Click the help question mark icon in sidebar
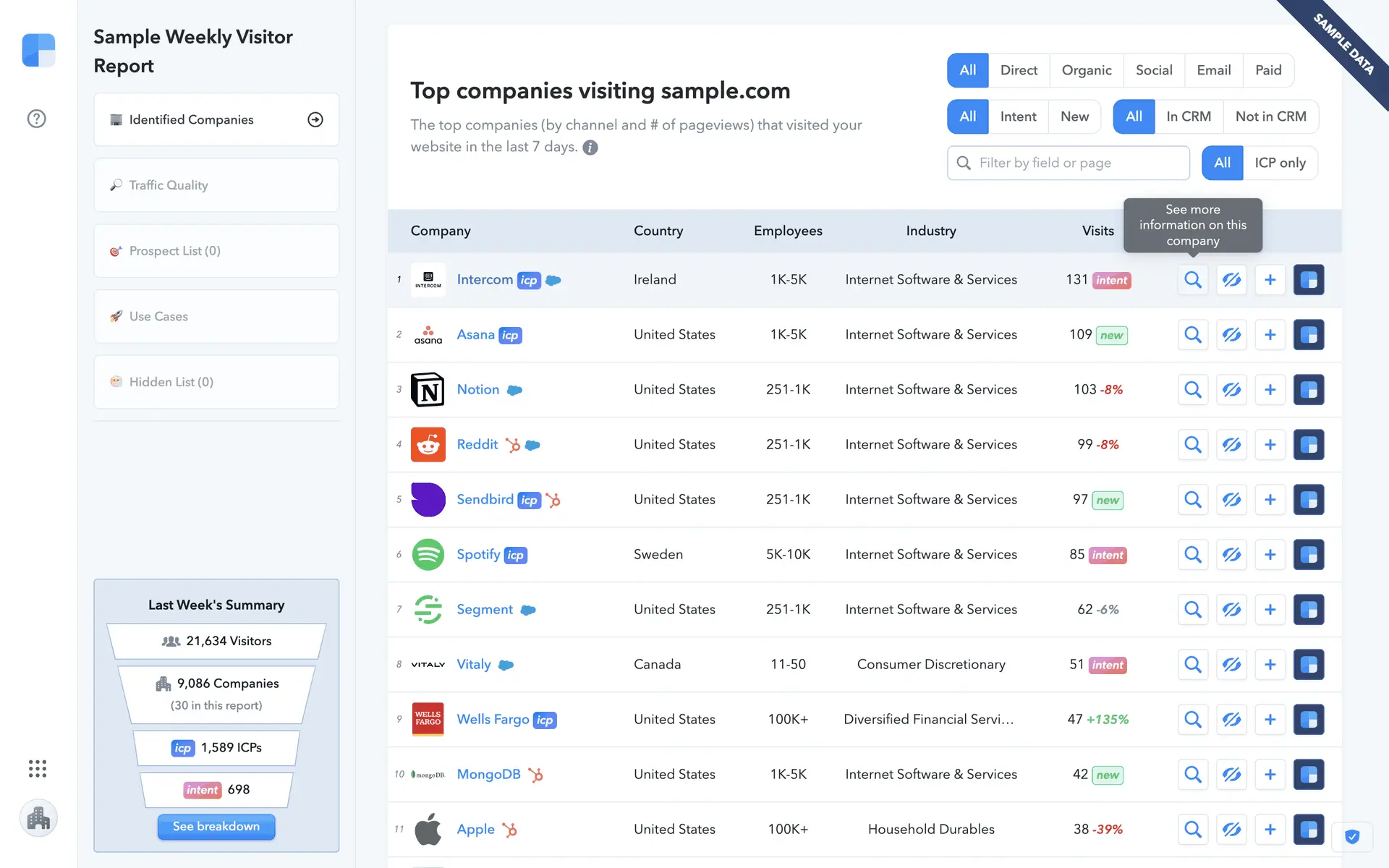This screenshot has width=1389, height=868. (36, 119)
